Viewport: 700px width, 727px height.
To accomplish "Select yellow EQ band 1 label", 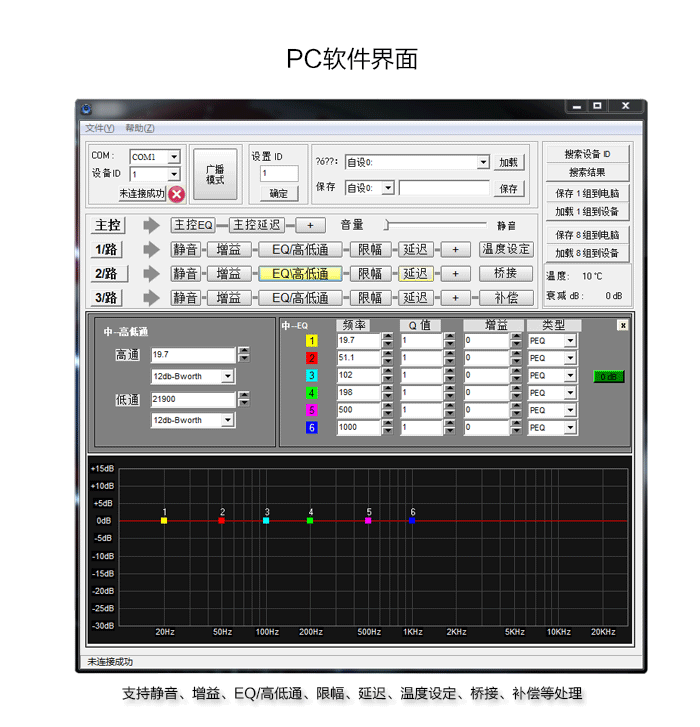I will [312, 341].
